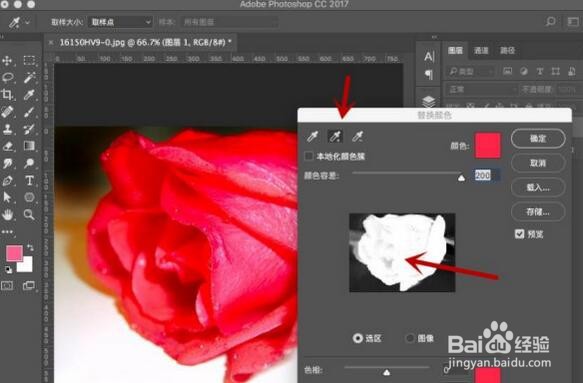Select the Gradient tool
The width and height of the screenshot is (583, 383).
[29, 146]
